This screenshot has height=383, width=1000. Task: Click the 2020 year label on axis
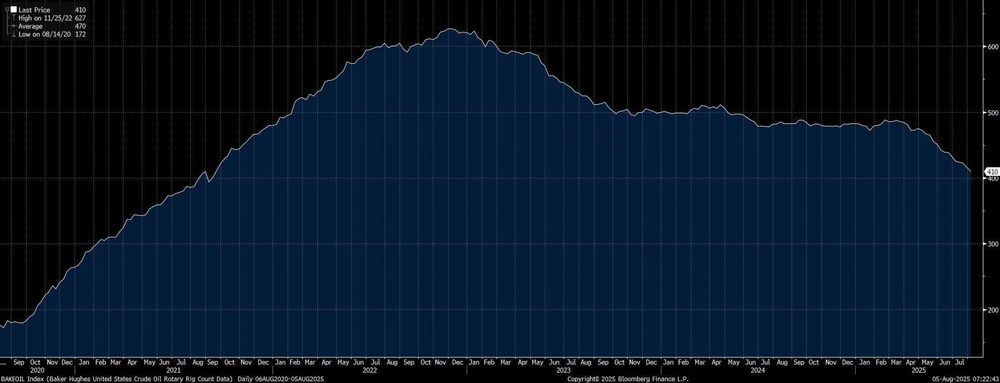[37, 370]
